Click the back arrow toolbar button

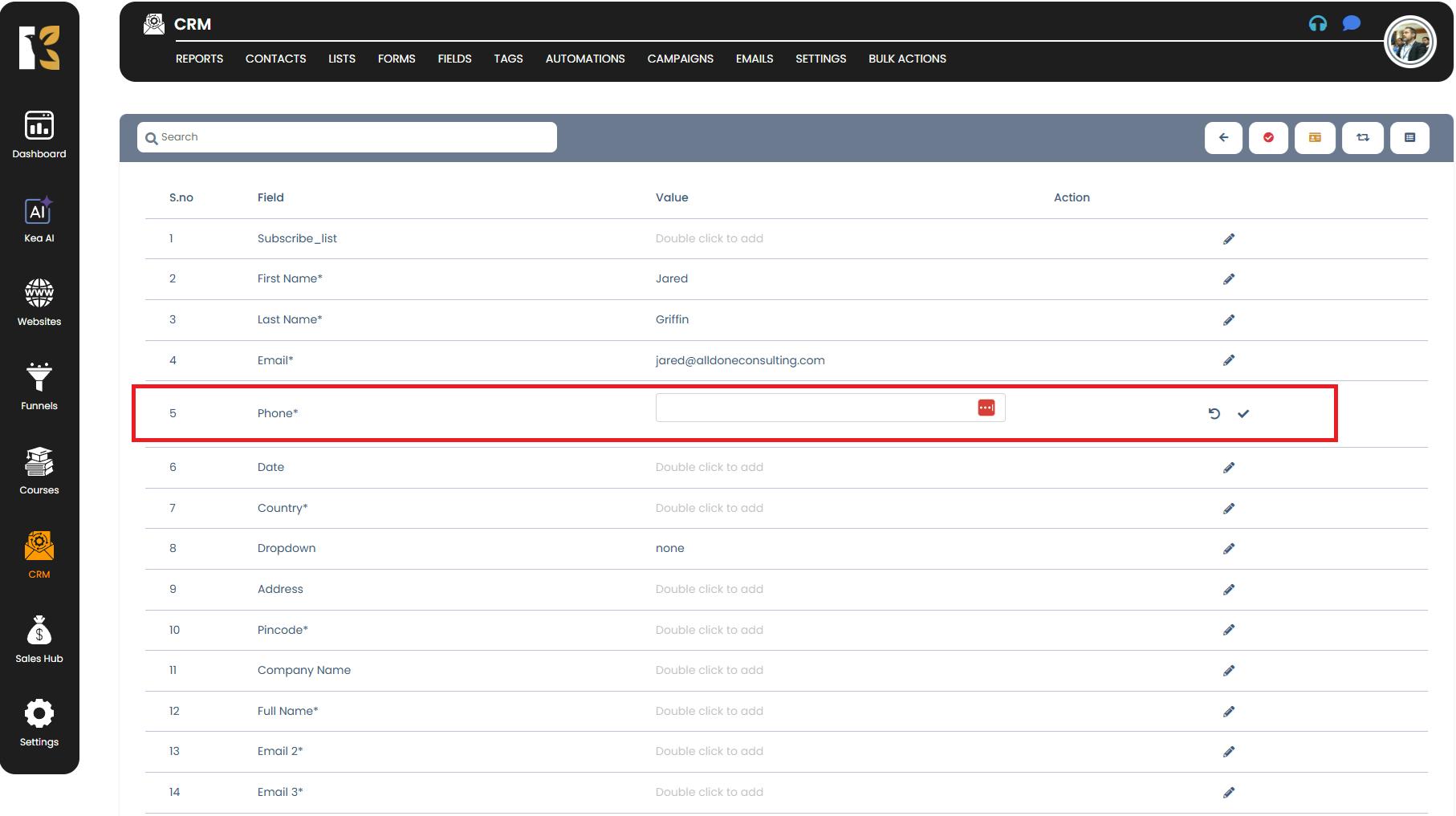[1223, 138]
